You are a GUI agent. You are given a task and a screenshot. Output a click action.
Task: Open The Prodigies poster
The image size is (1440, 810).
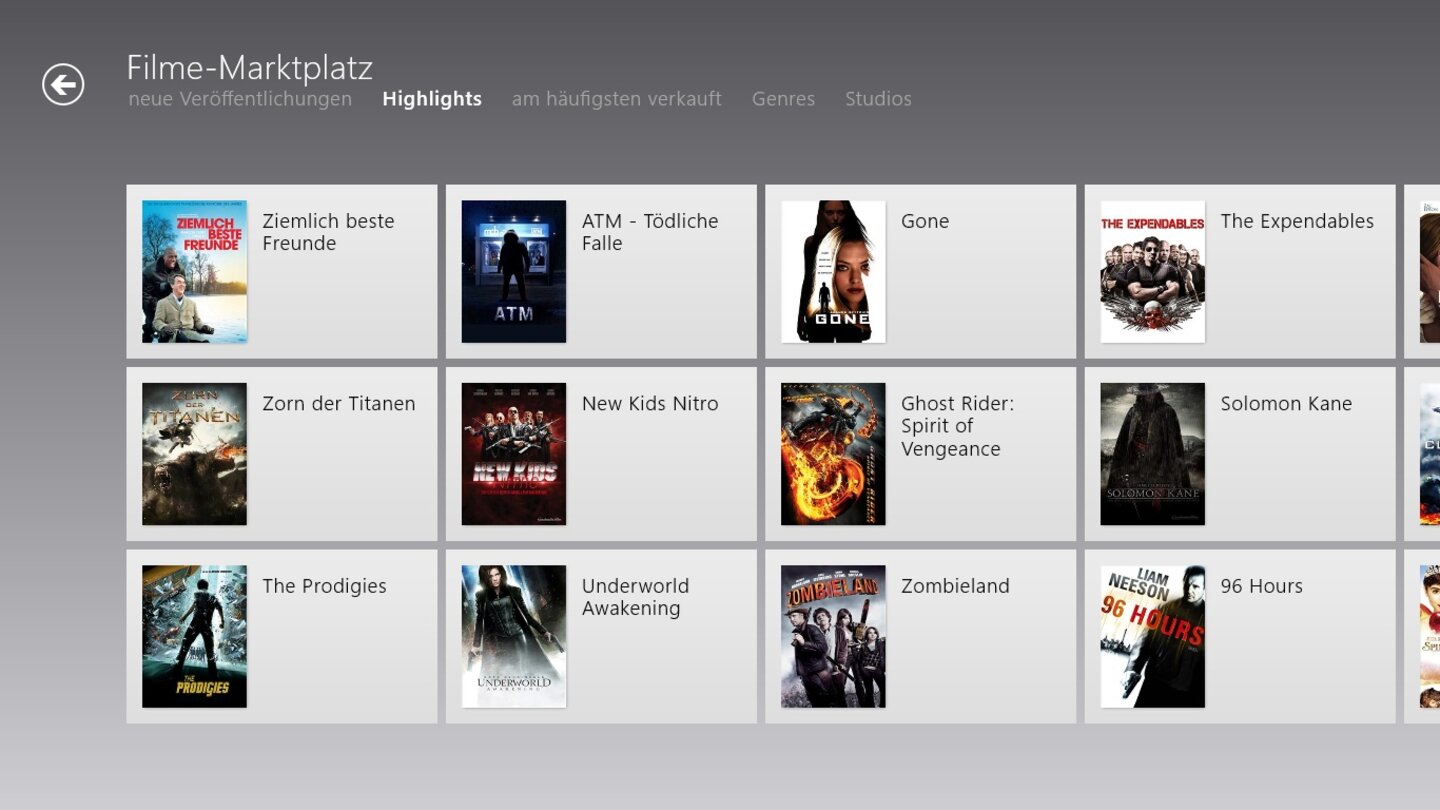194,637
